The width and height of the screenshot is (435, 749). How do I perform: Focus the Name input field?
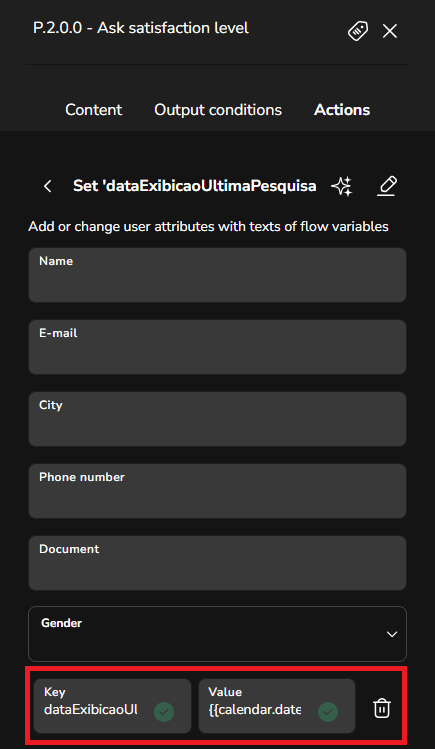point(217,275)
